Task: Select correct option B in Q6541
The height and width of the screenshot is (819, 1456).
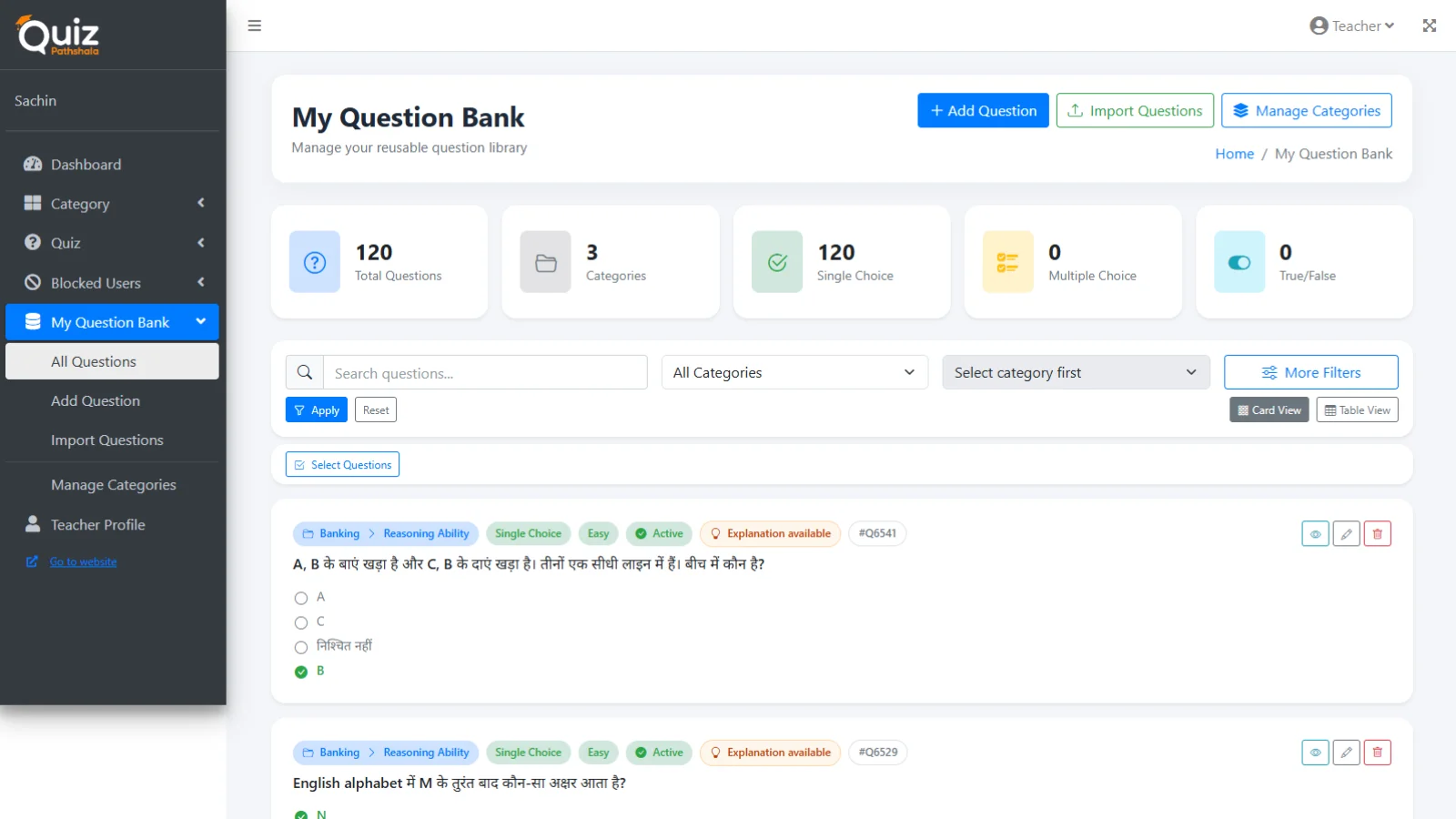Action: [x=301, y=672]
